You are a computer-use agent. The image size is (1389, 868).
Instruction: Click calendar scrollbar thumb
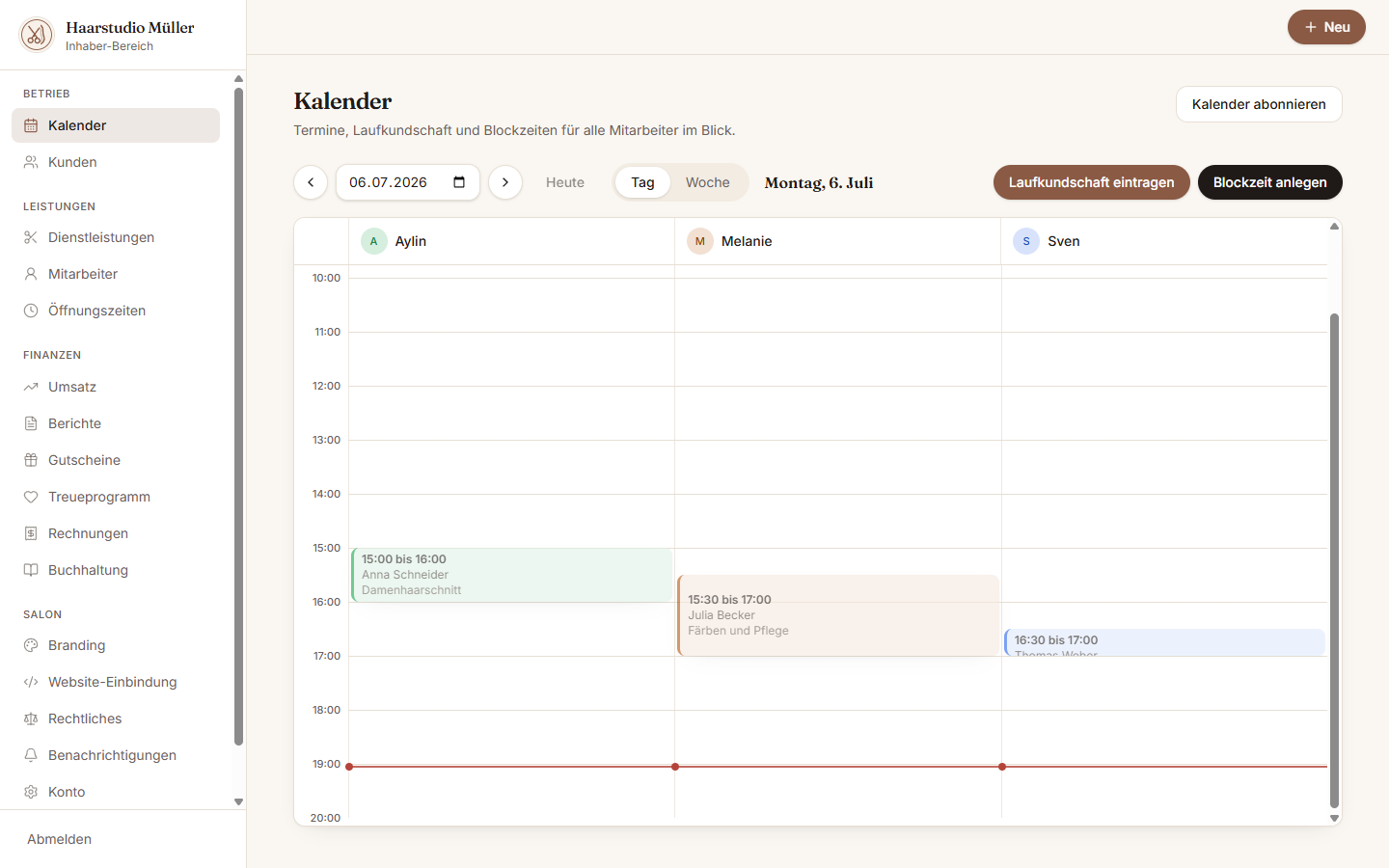coord(1335,560)
